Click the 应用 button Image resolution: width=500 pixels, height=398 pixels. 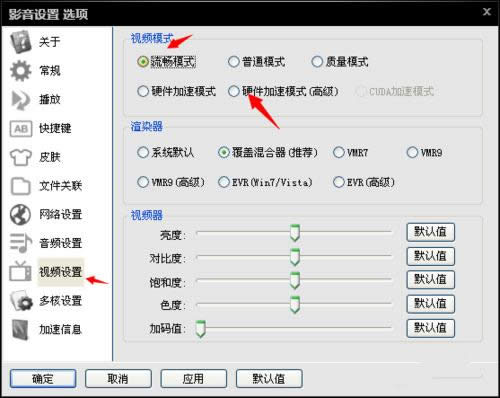coord(194,378)
